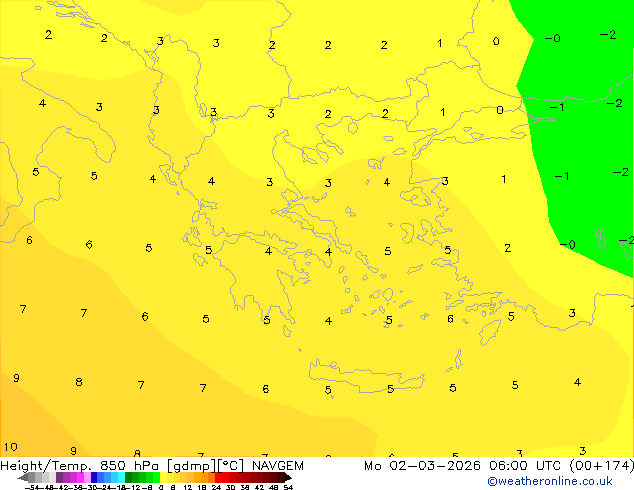Viewport: 634px width, 490px height.
Task: Select the '(00+174)' forecast offset
Action: click(x=602, y=466)
